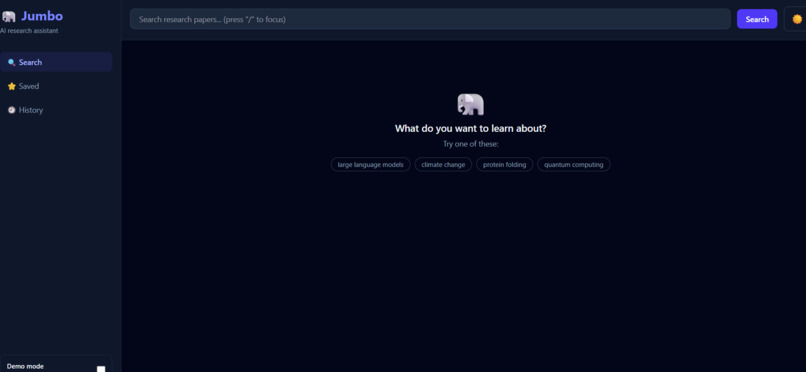Select the protein folding suggestion
This screenshot has height=372, width=806.
(504, 164)
